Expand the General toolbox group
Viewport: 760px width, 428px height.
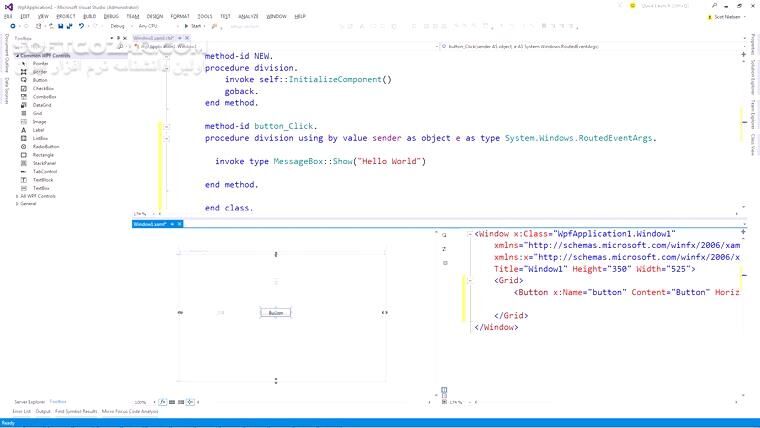pos(28,204)
